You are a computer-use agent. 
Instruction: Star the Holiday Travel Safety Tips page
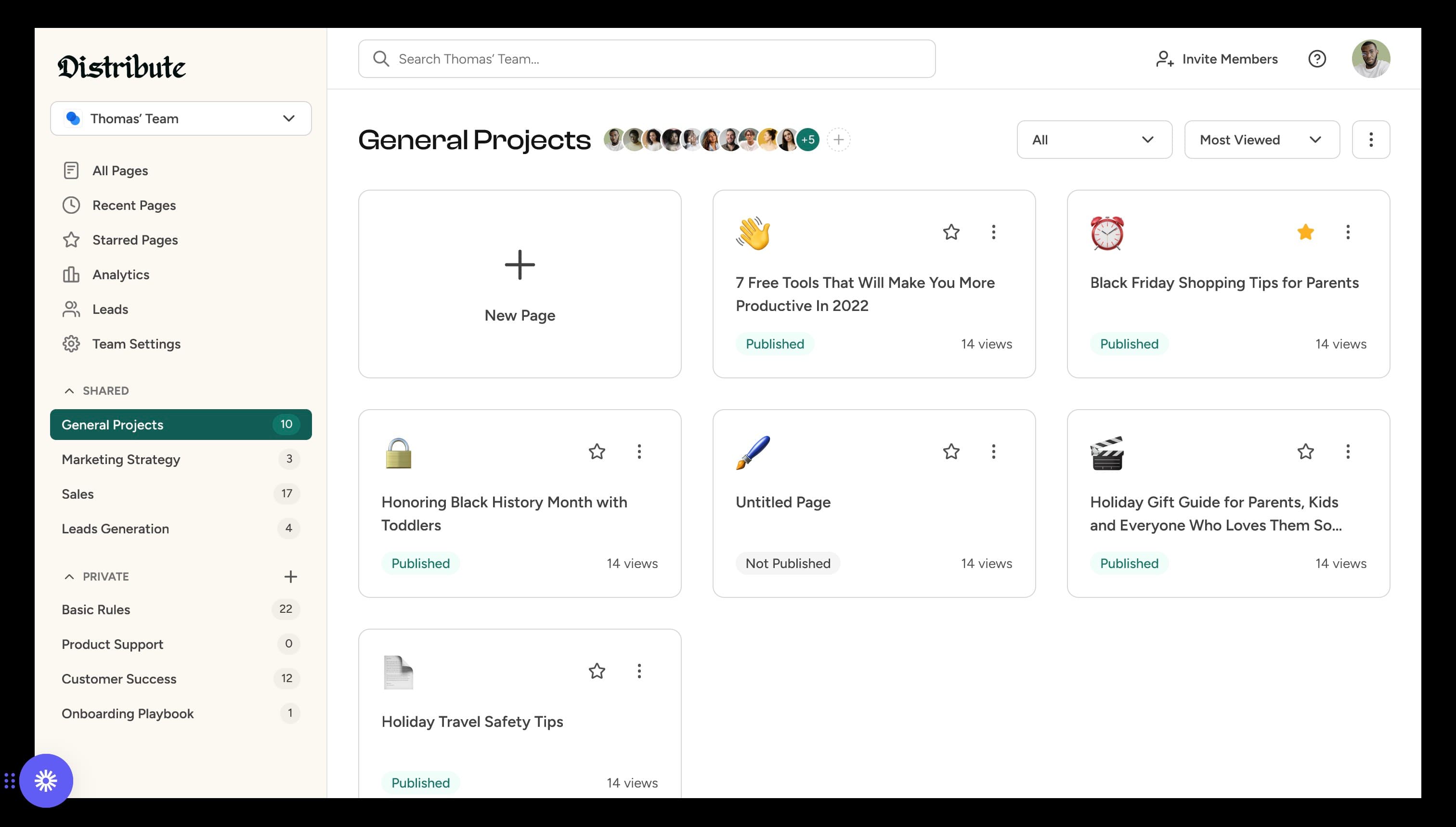point(597,671)
